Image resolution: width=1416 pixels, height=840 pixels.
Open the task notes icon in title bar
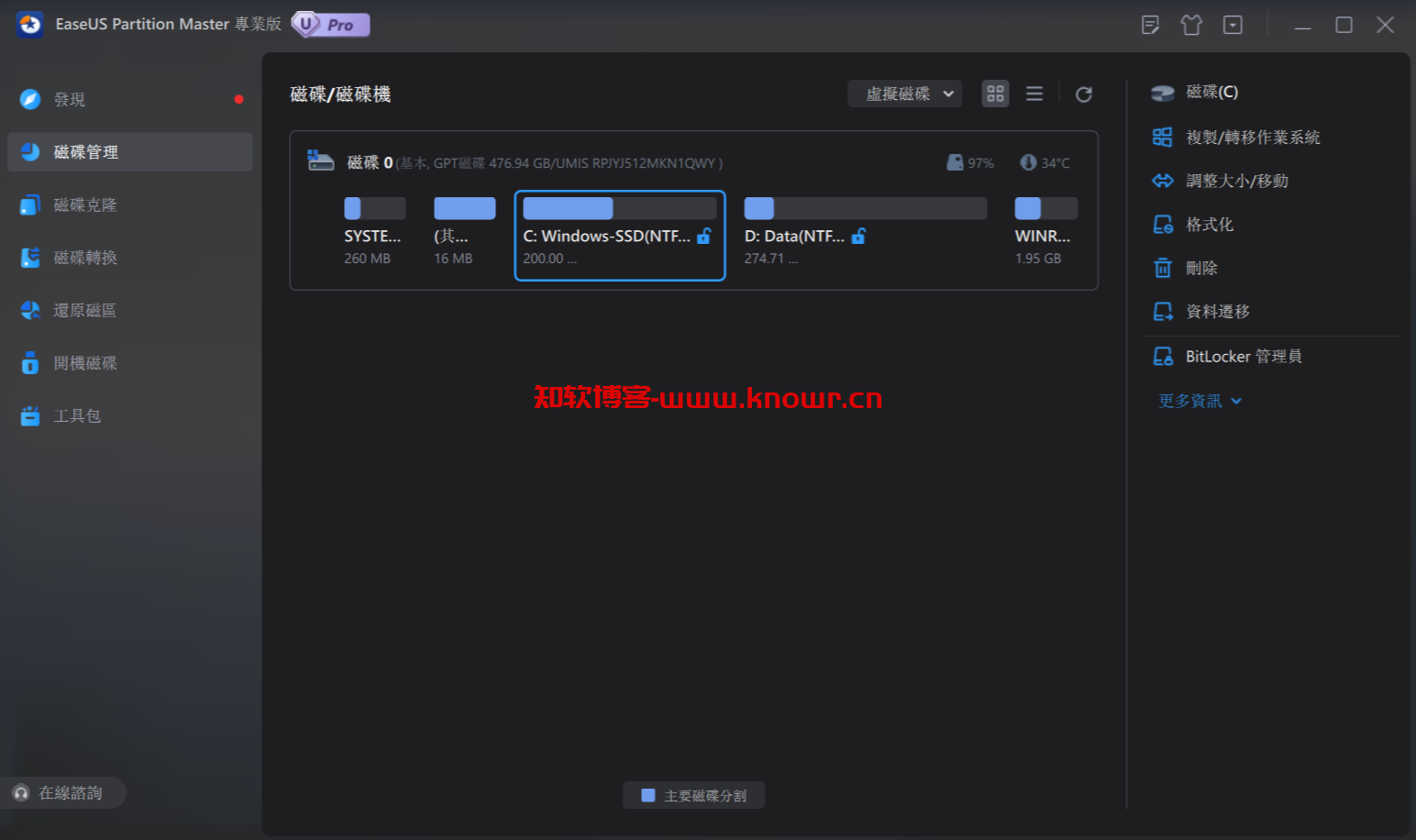[1150, 25]
